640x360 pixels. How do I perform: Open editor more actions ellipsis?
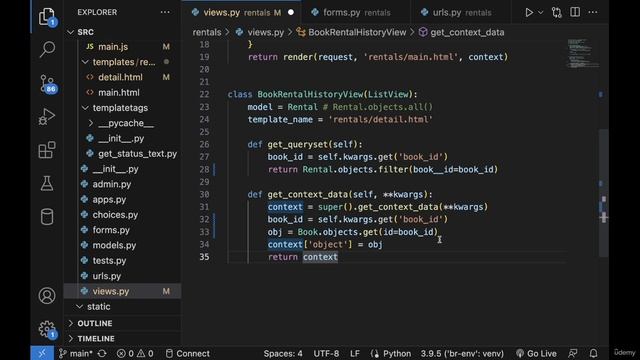(593, 12)
